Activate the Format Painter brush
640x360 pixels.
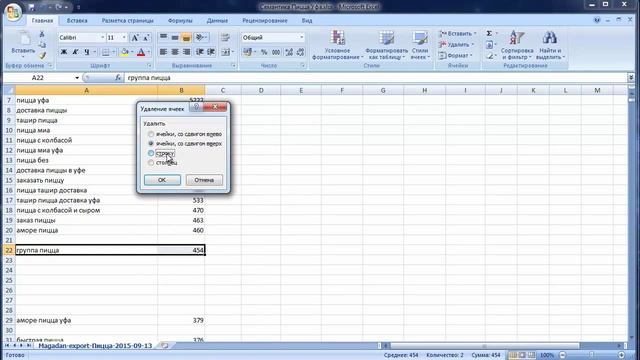[42, 55]
